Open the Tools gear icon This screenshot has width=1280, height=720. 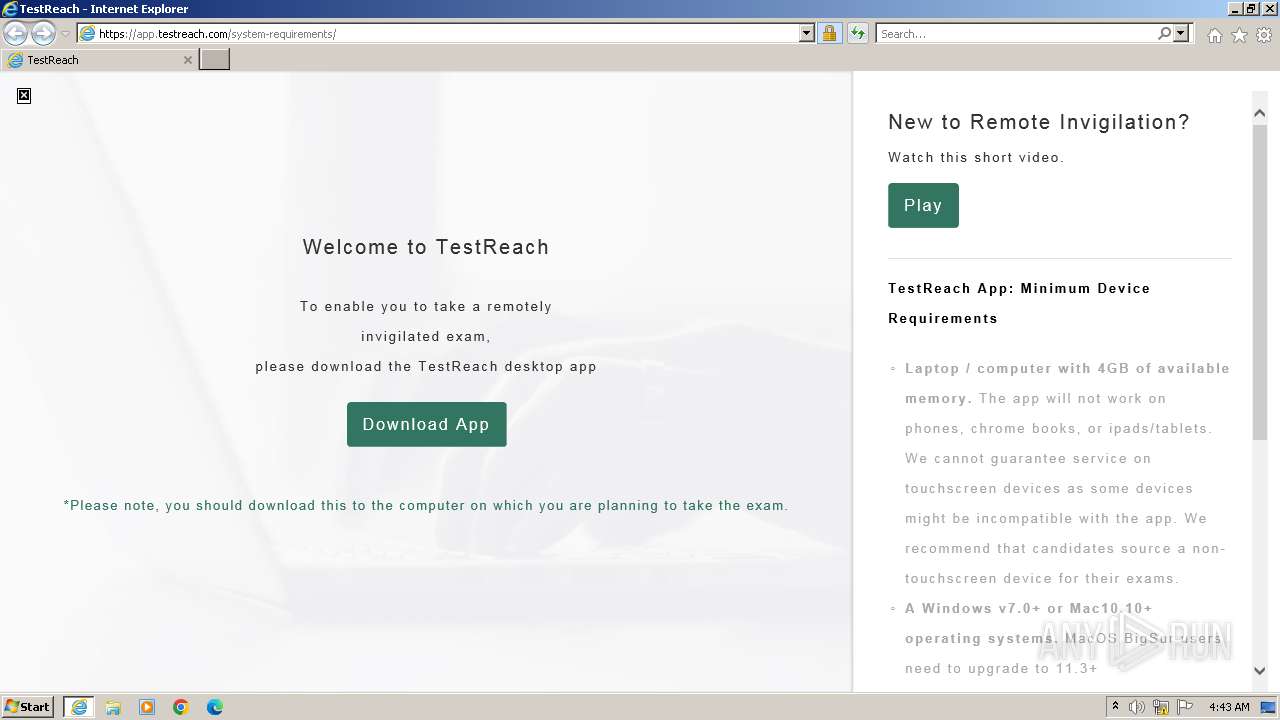[x=1264, y=35]
